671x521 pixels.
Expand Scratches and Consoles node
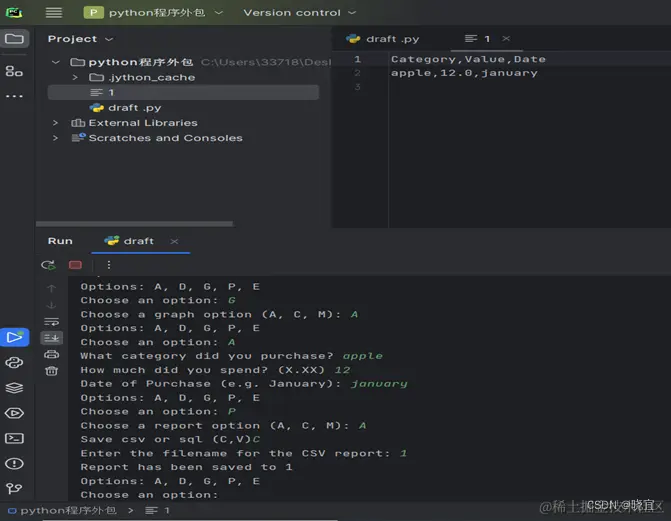55,138
